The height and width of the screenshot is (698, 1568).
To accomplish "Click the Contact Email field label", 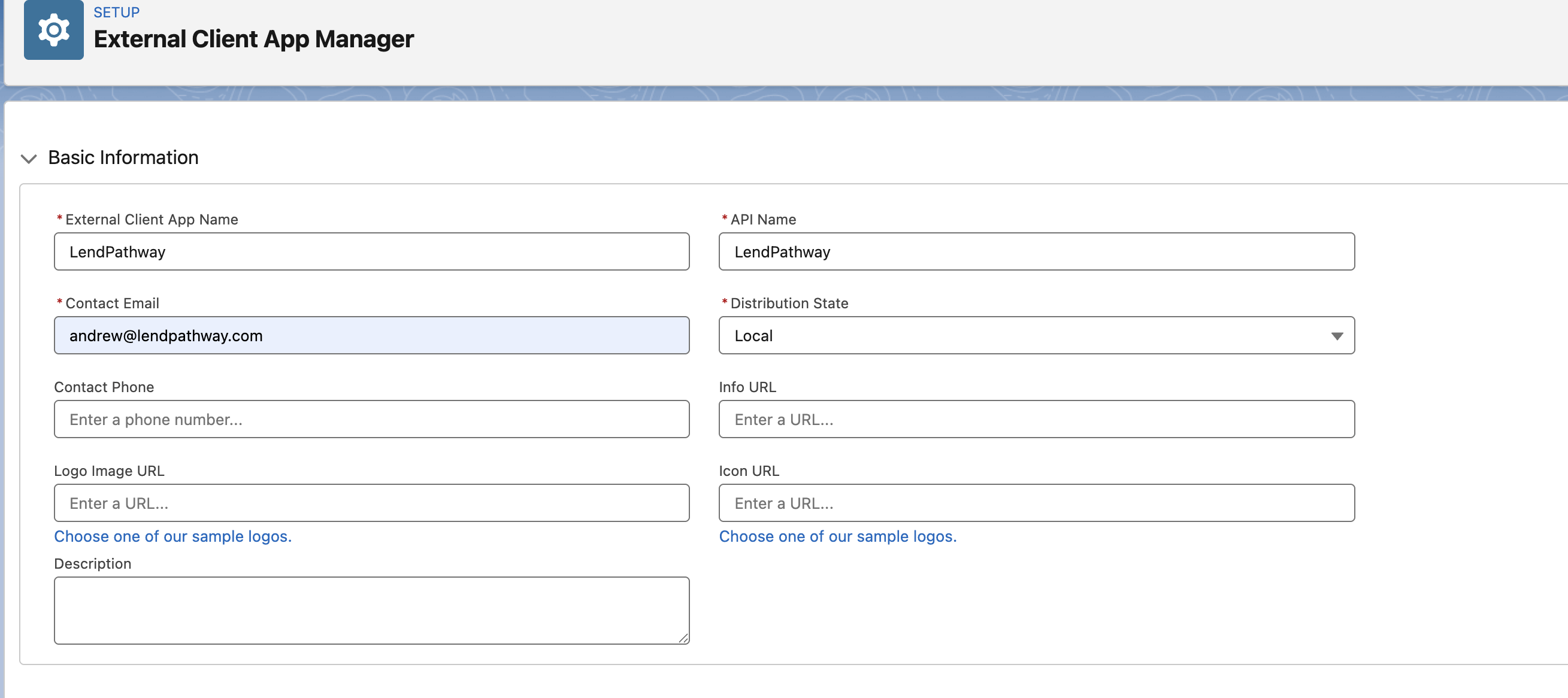I will 112,303.
